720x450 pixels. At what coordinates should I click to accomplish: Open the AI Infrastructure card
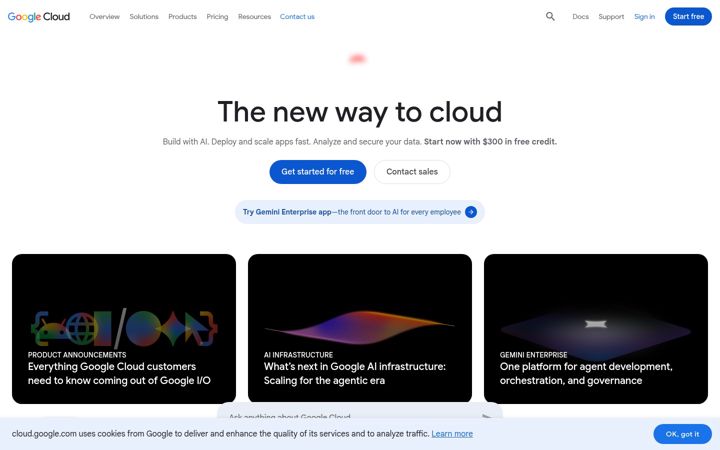(x=360, y=329)
